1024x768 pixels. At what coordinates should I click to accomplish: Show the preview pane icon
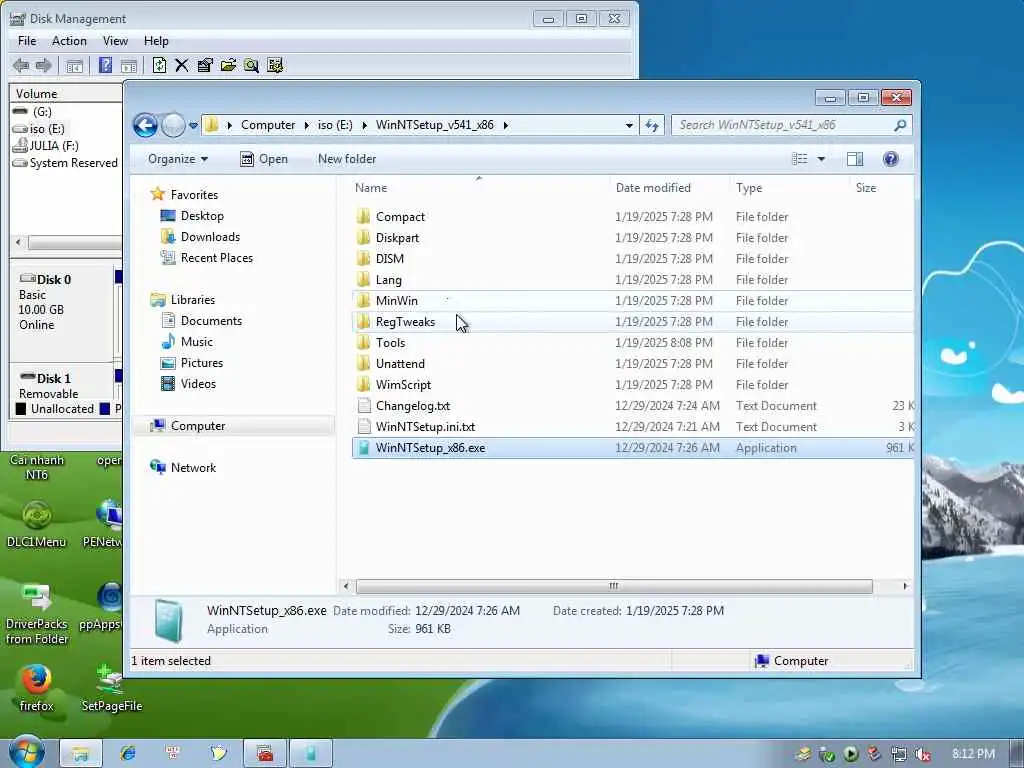(x=855, y=159)
